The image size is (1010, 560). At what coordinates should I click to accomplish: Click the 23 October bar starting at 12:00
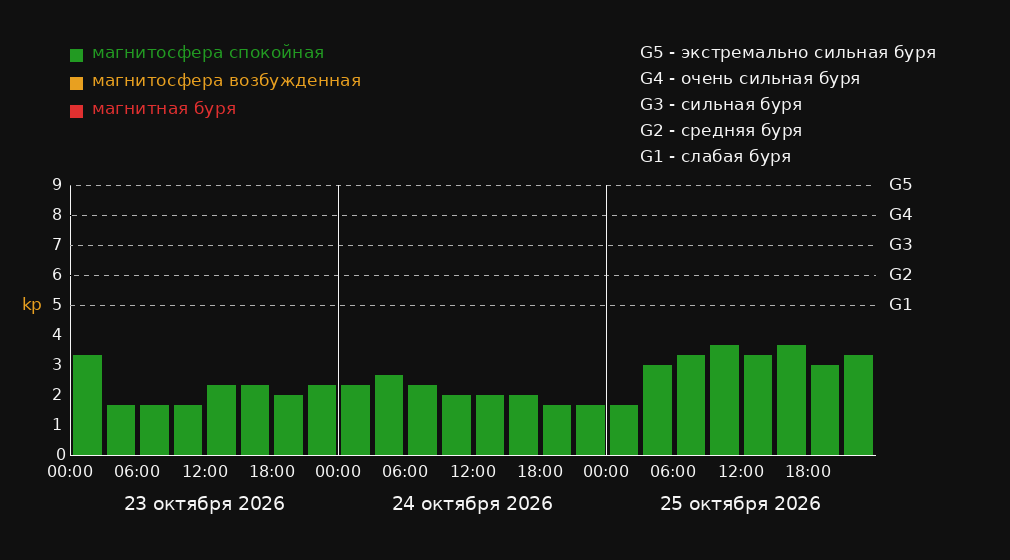point(222,420)
